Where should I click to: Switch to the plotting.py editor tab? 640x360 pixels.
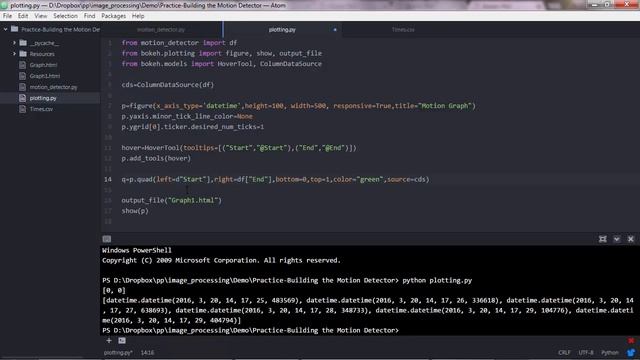[282, 30]
